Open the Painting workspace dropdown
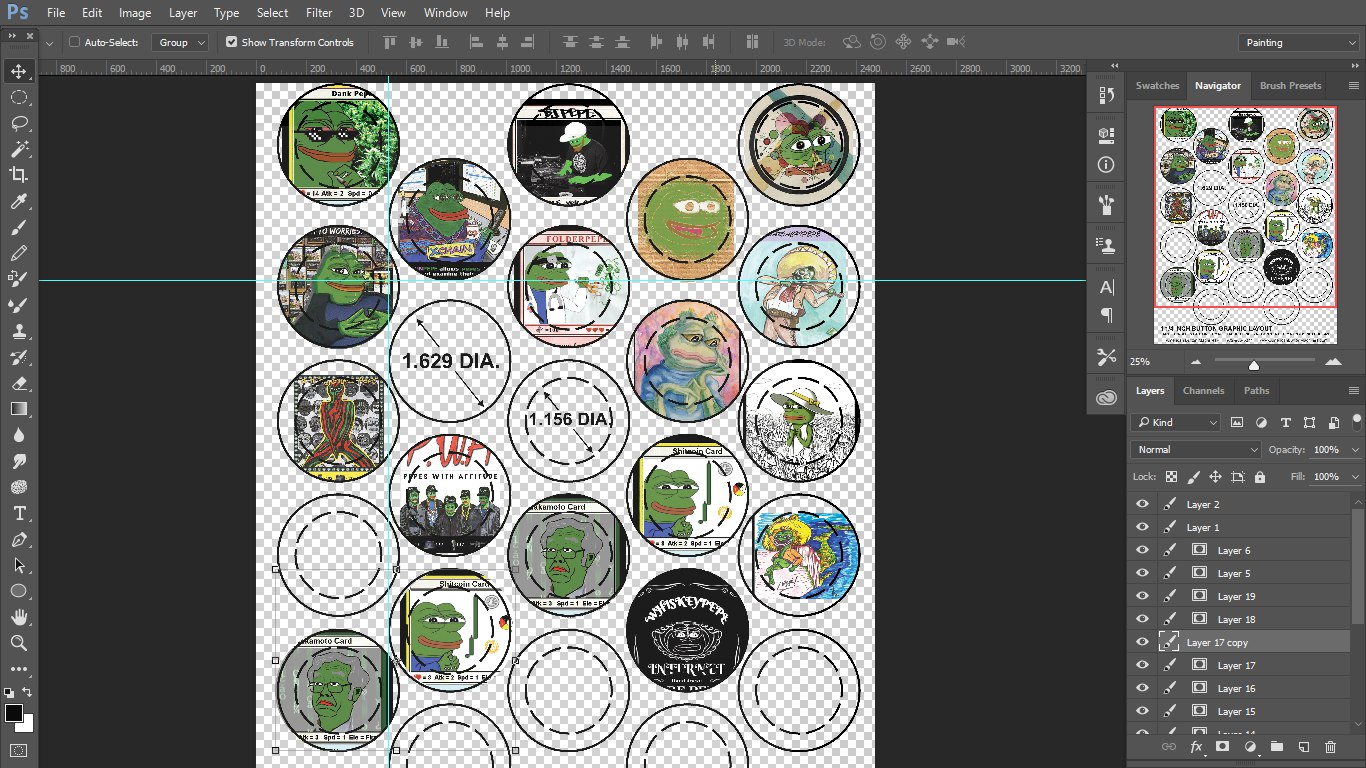The image size is (1366, 768). click(x=1296, y=42)
